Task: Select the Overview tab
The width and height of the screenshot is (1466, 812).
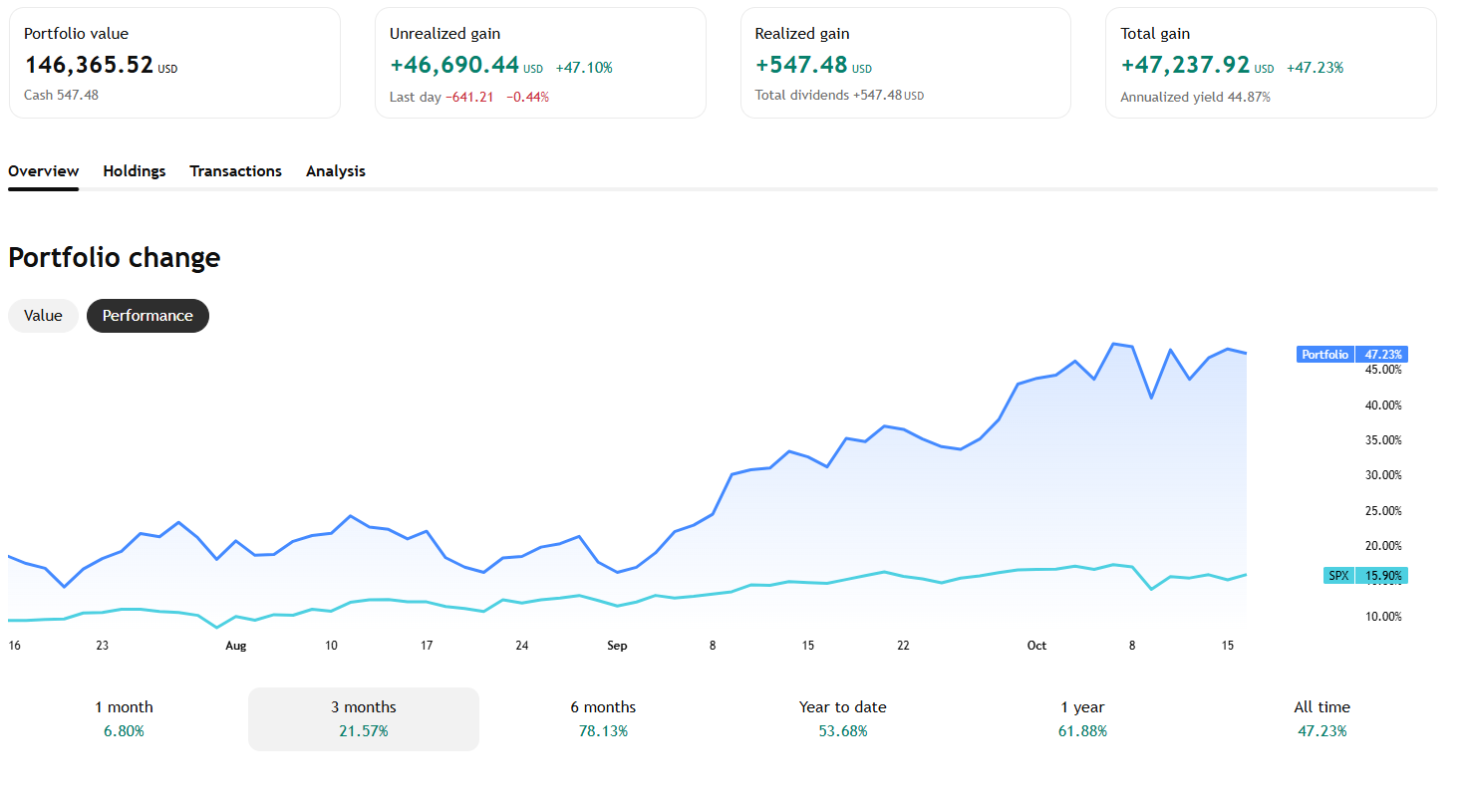Action: coord(44,171)
